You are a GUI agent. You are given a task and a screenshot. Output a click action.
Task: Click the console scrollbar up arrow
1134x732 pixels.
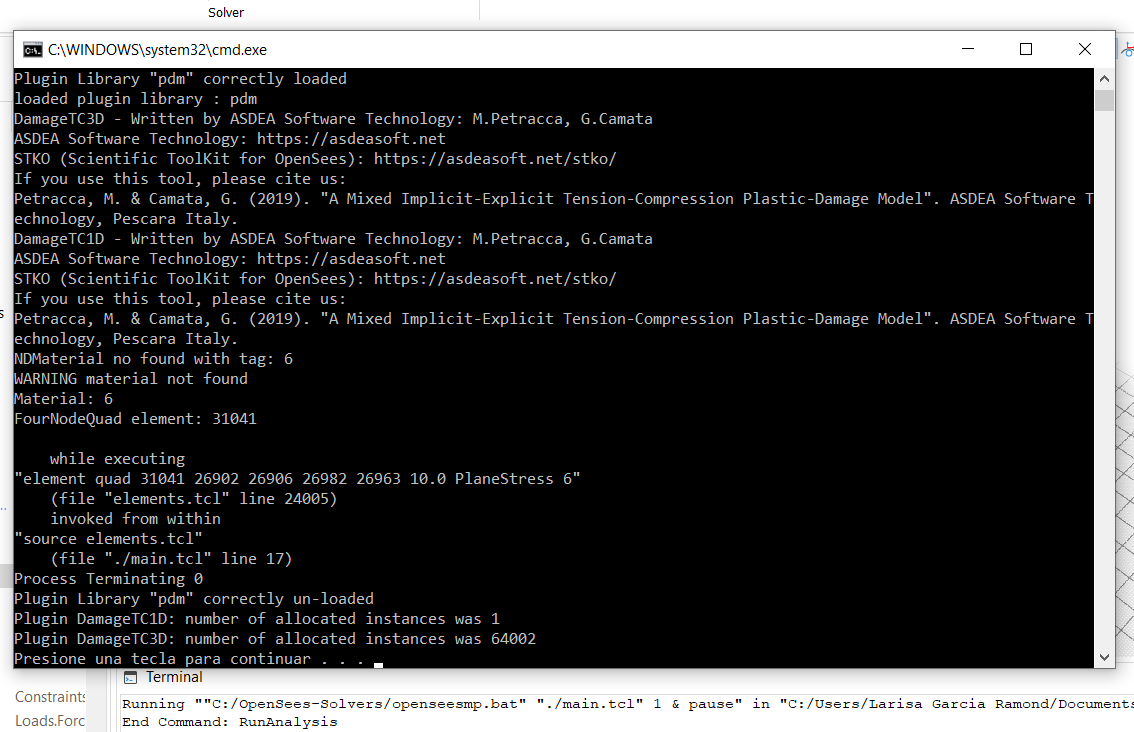1104,78
